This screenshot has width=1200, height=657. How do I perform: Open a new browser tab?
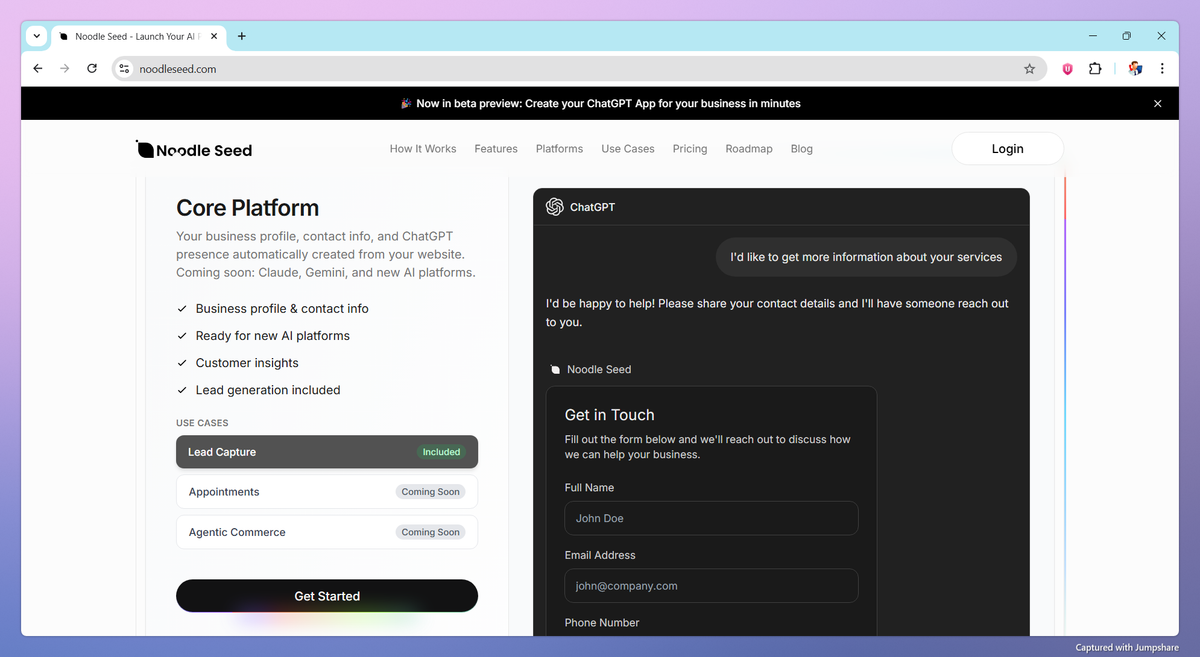242,36
